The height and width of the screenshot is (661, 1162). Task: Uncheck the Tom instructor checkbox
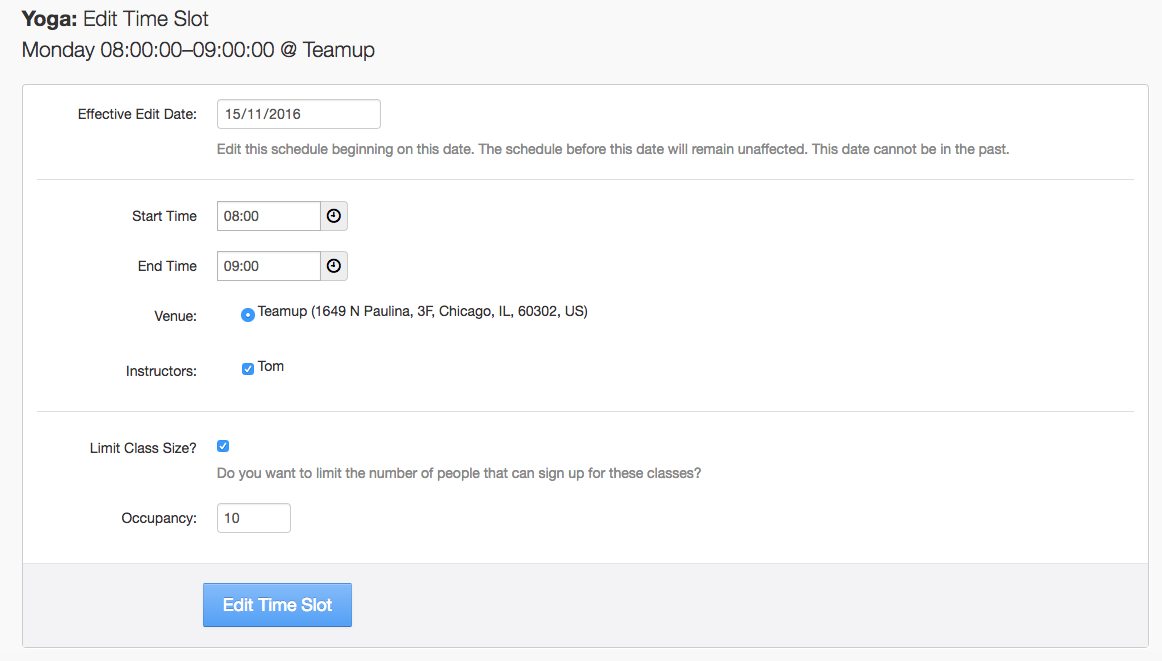point(248,369)
